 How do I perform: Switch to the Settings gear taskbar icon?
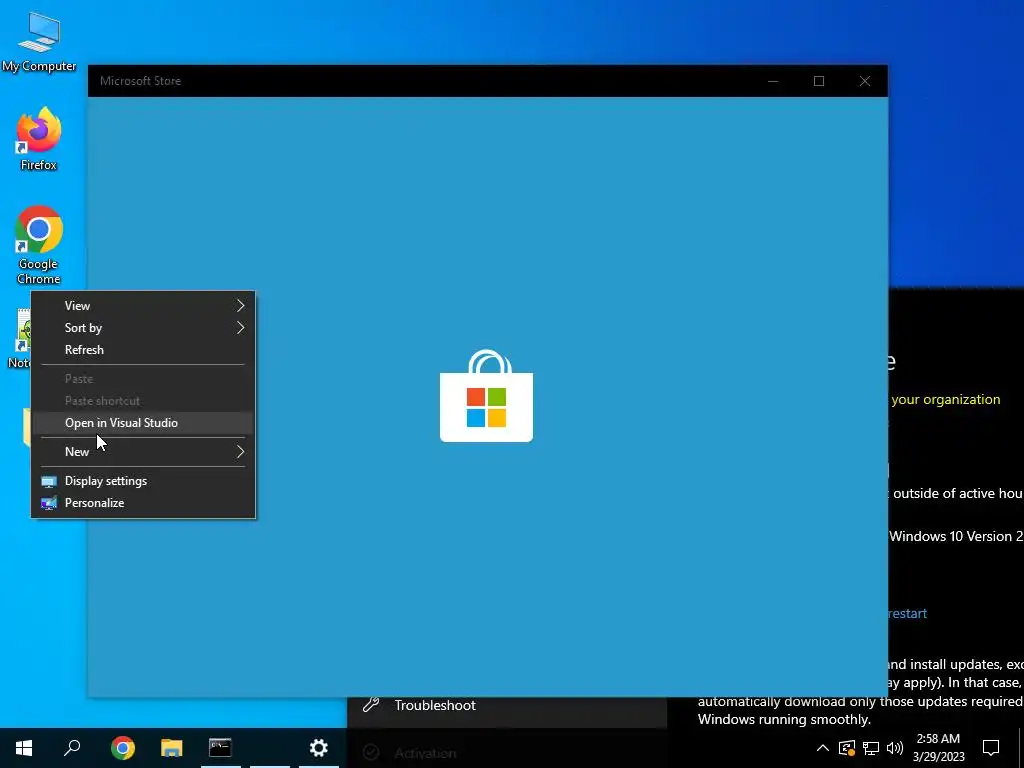tap(319, 748)
